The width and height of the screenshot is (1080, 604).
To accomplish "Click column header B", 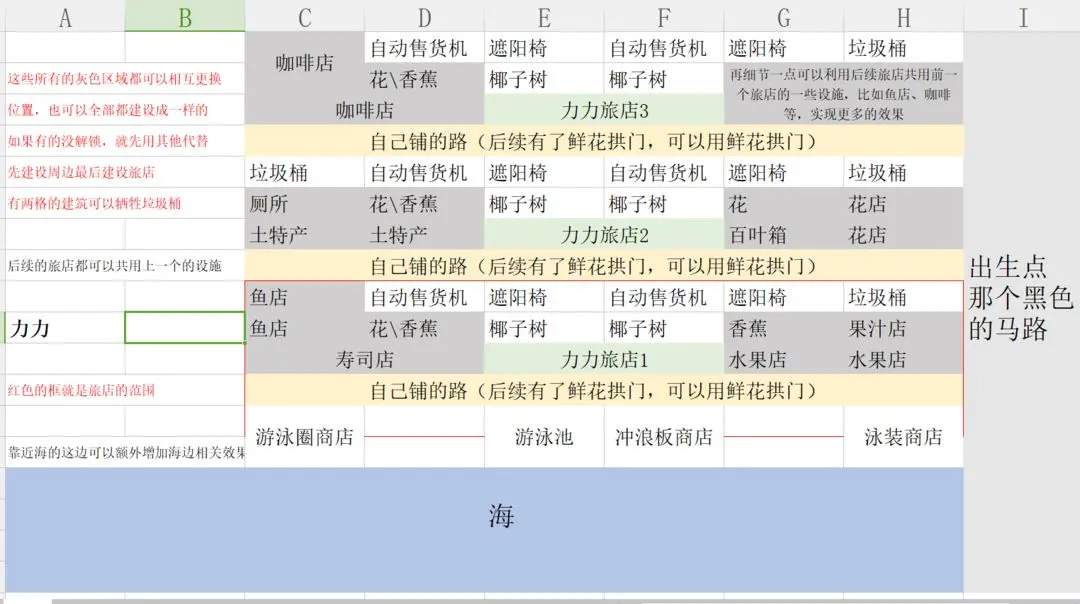I will coord(184,16).
